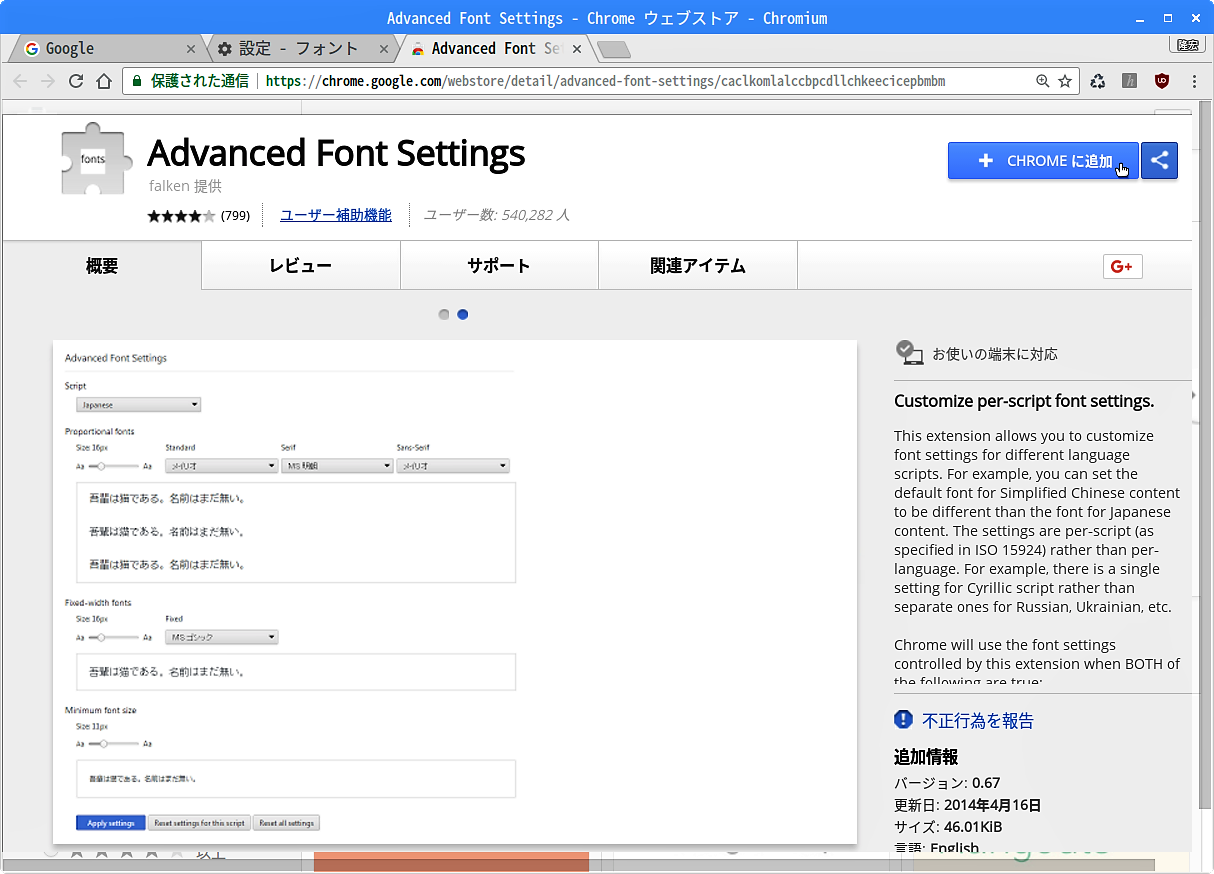Click the 更新日: 2014年4月16日 text
Screen dimensions: 1214x874
pyautogui.click(x=967, y=805)
